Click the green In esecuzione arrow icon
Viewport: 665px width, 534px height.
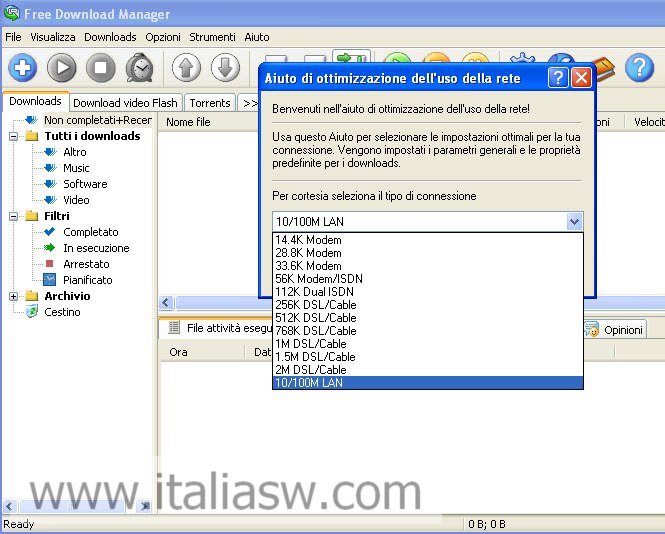pos(50,248)
